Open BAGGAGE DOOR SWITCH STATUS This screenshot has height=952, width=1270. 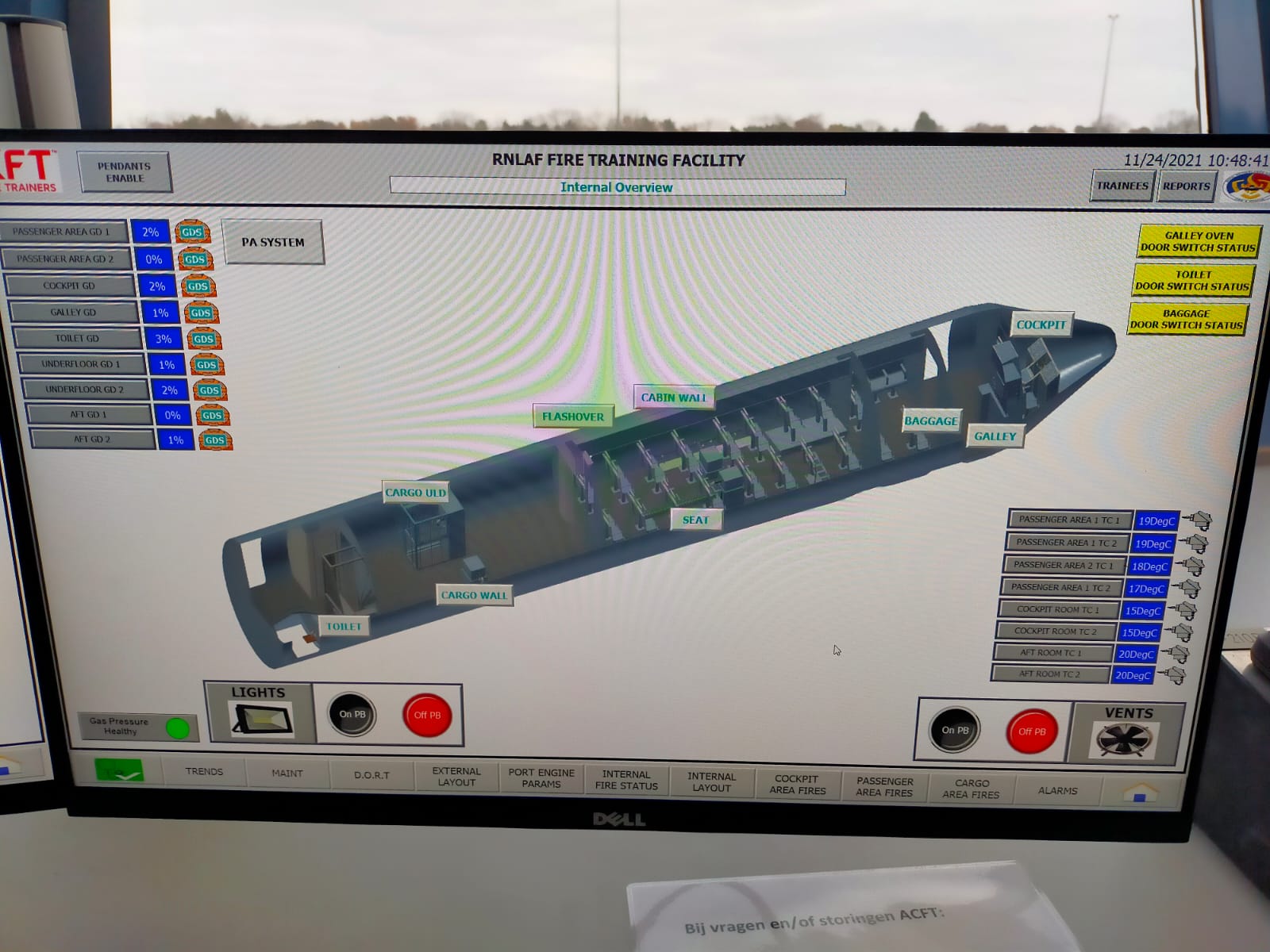coord(1187,319)
